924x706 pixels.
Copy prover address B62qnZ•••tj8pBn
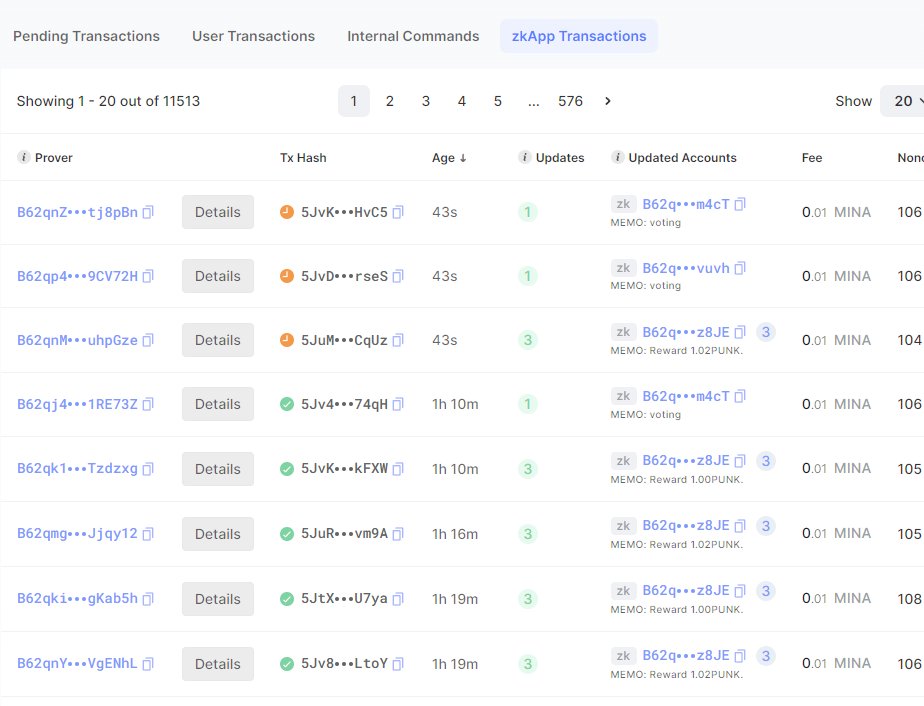(x=148, y=212)
